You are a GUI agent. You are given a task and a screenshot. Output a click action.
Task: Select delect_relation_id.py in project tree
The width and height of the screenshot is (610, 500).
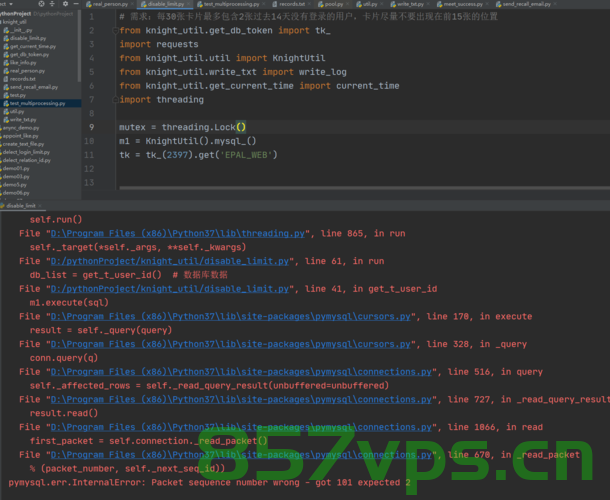[26, 160]
